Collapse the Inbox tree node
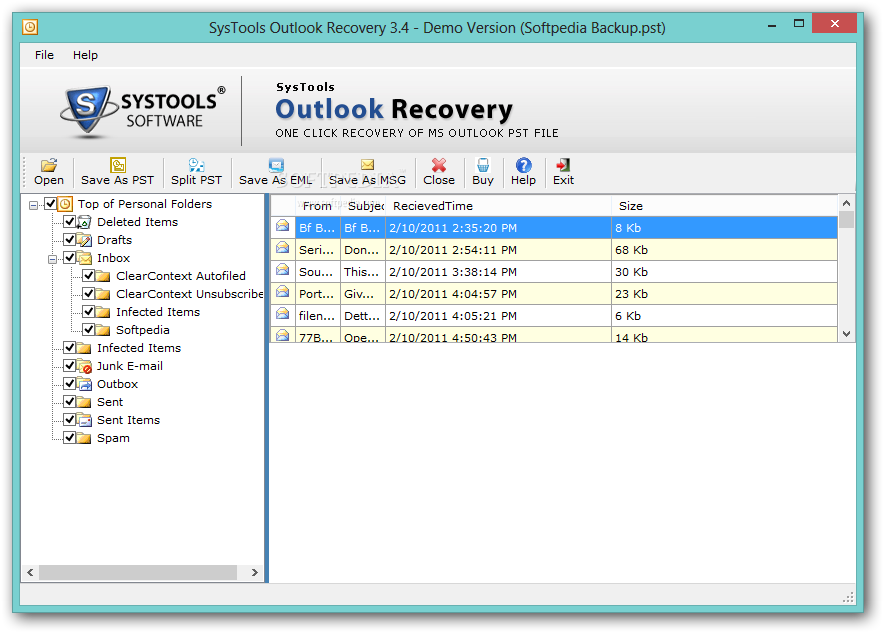Viewport: 884px width, 633px height. (52, 259)
